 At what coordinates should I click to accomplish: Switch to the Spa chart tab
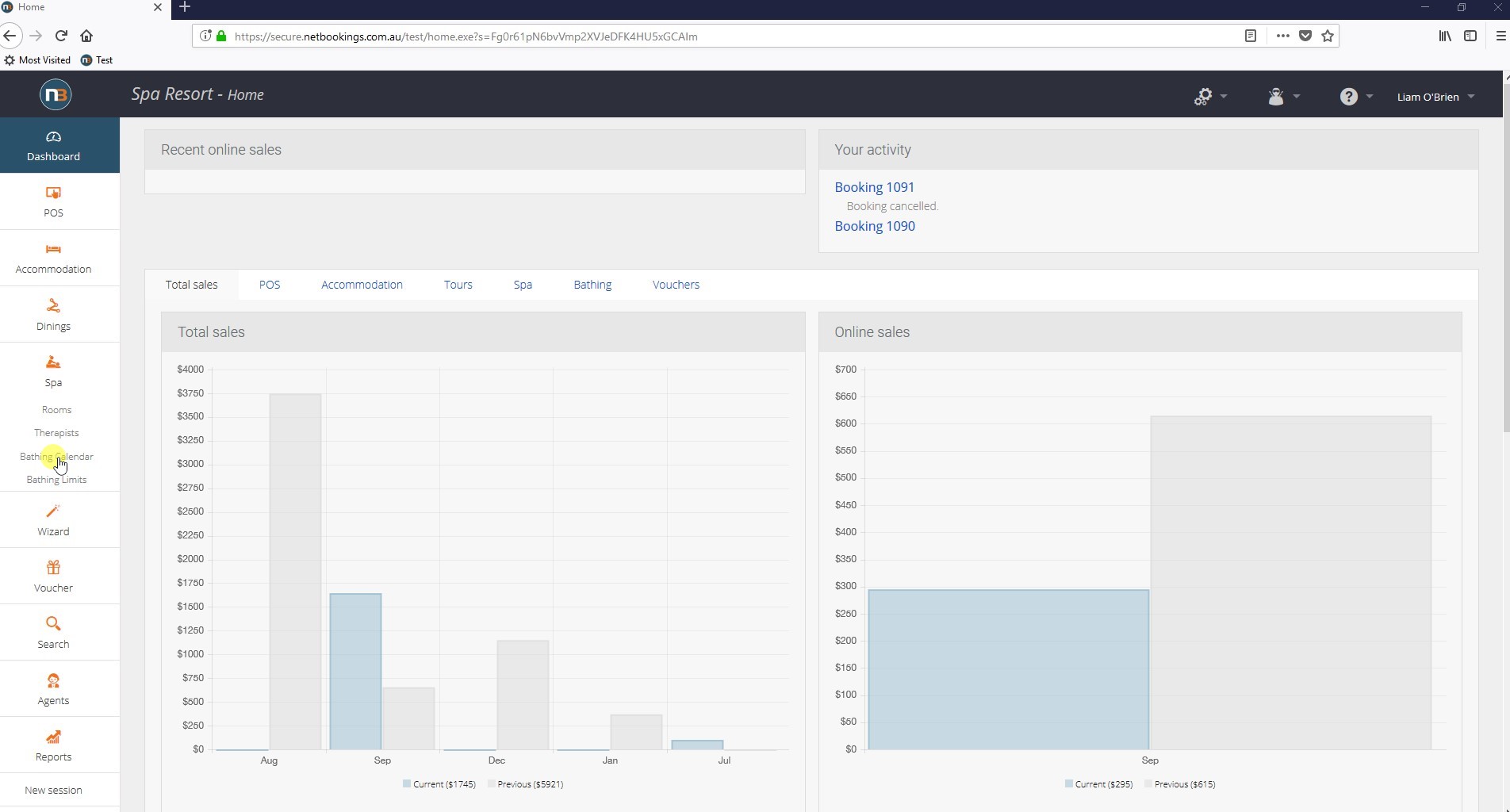(x=523, y=285)
